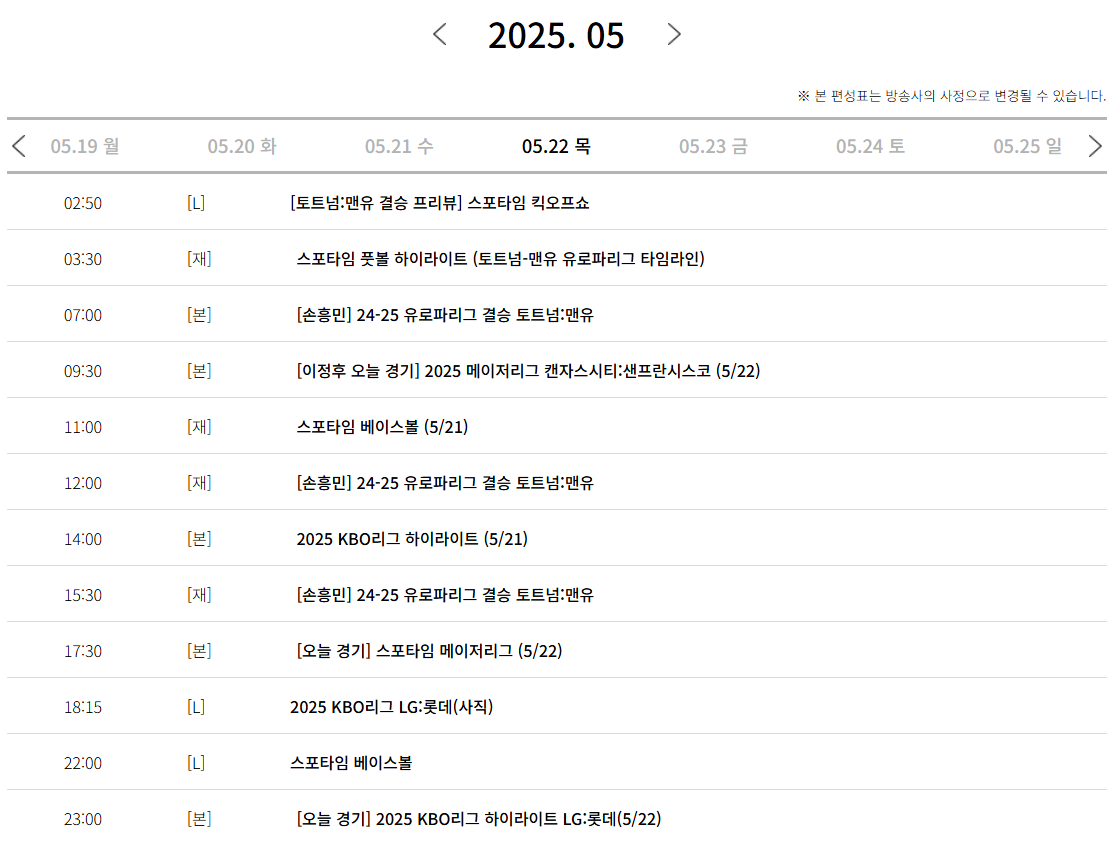Screen dimensions: 1117x862
Task: Click the [본] tag in 07:00 row
Action: point(199,315)
